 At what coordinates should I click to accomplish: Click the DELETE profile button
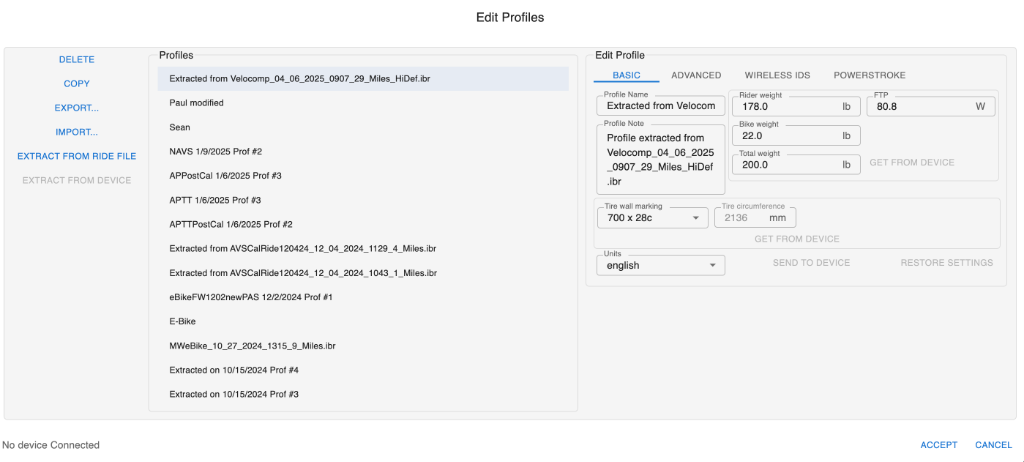tap(76, 60)
